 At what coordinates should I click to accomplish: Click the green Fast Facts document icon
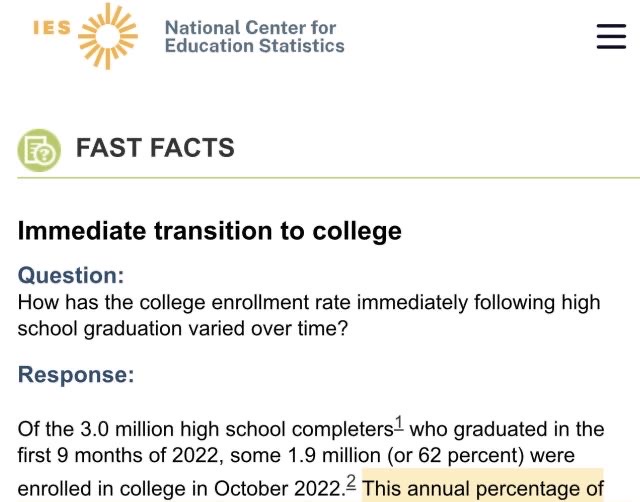tap(39, 150)
